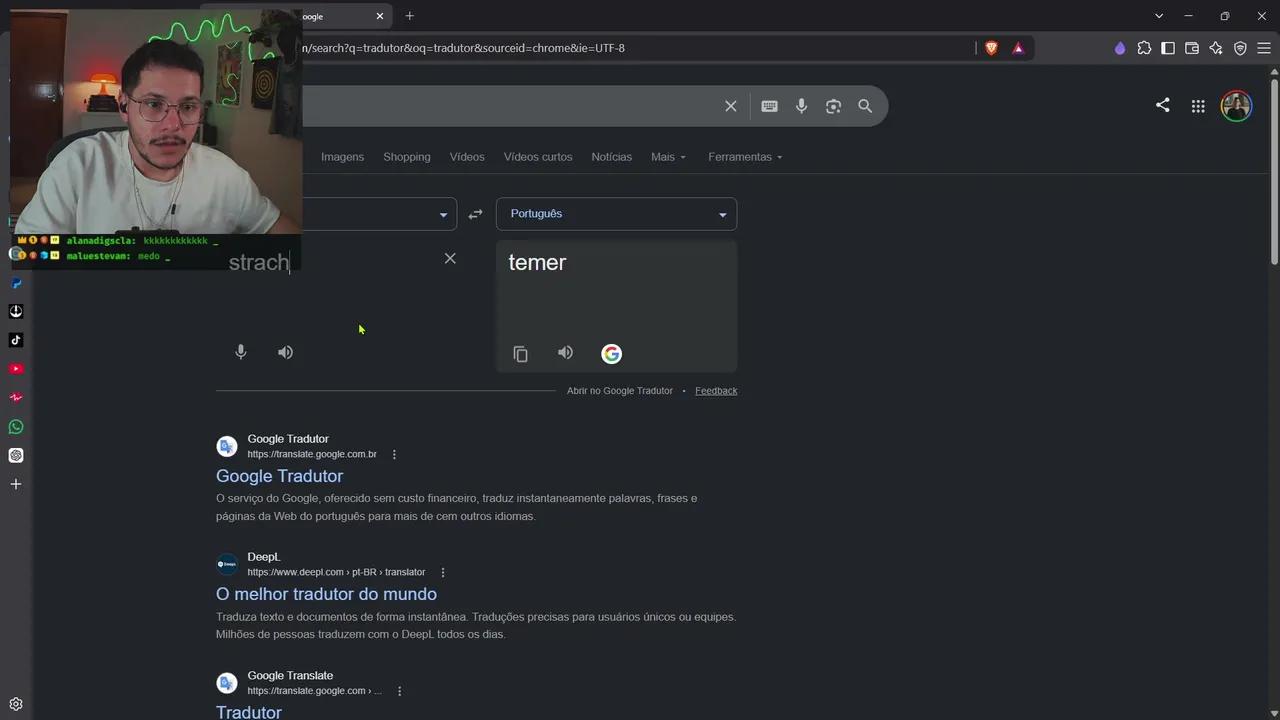Listen to the source text pronunciation
The height and width of the screenshot is (720, 1280).
286,352
